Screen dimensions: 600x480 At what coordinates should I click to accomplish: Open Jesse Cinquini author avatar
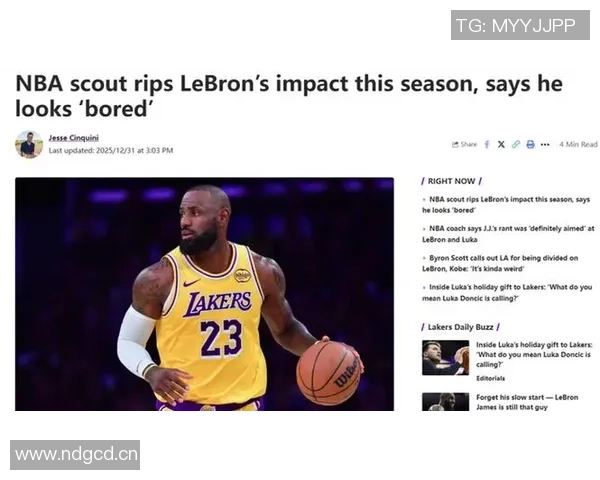tap(29, 144)
